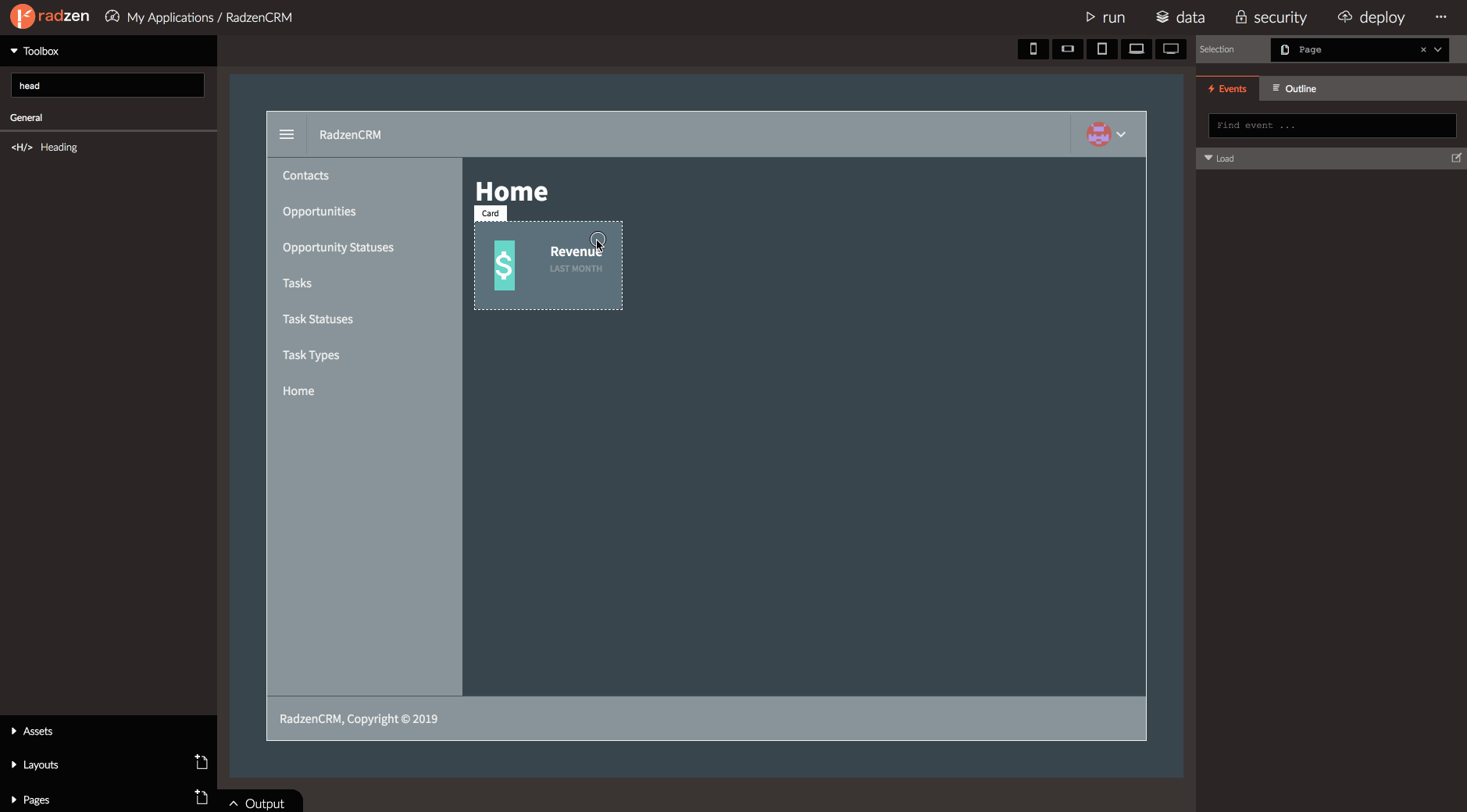1467x812 pixels.
Task: Add a new layout using Layouts icon
Action: (201, 762)
